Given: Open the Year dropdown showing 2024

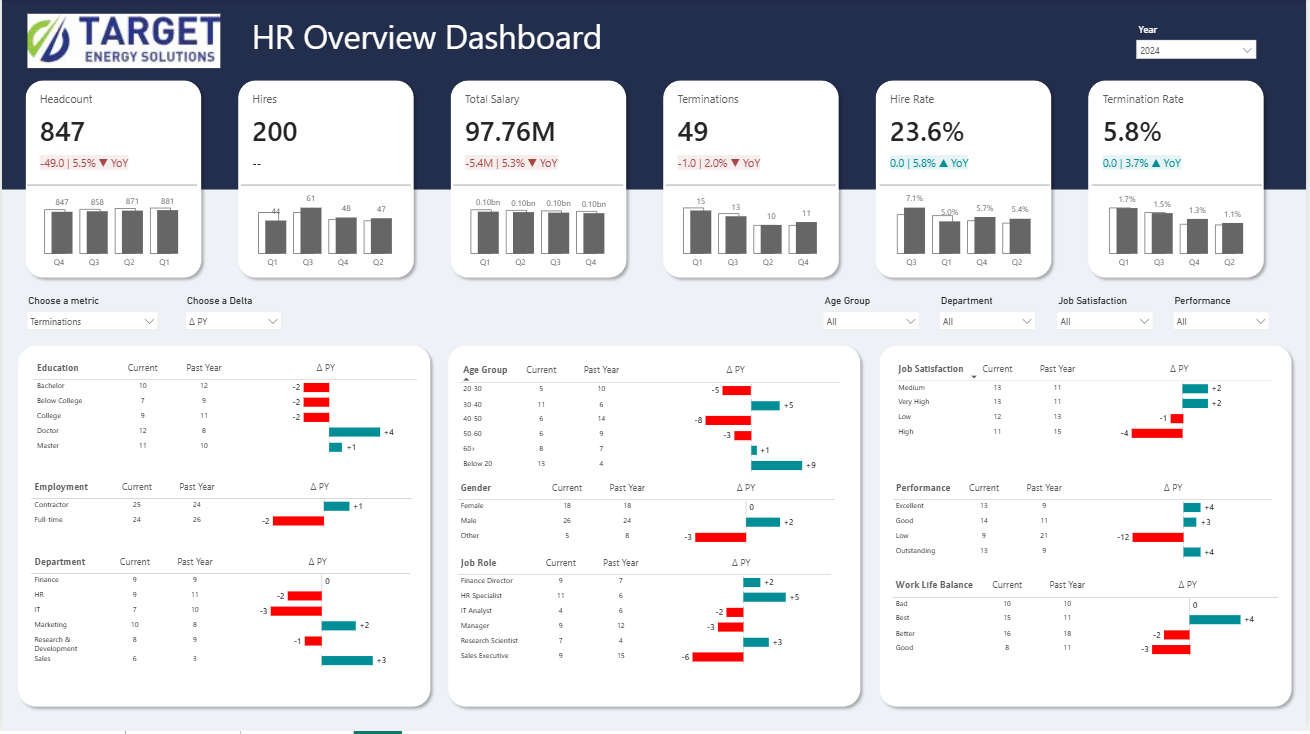Looking at the screenshot, I should point(1196,50).
